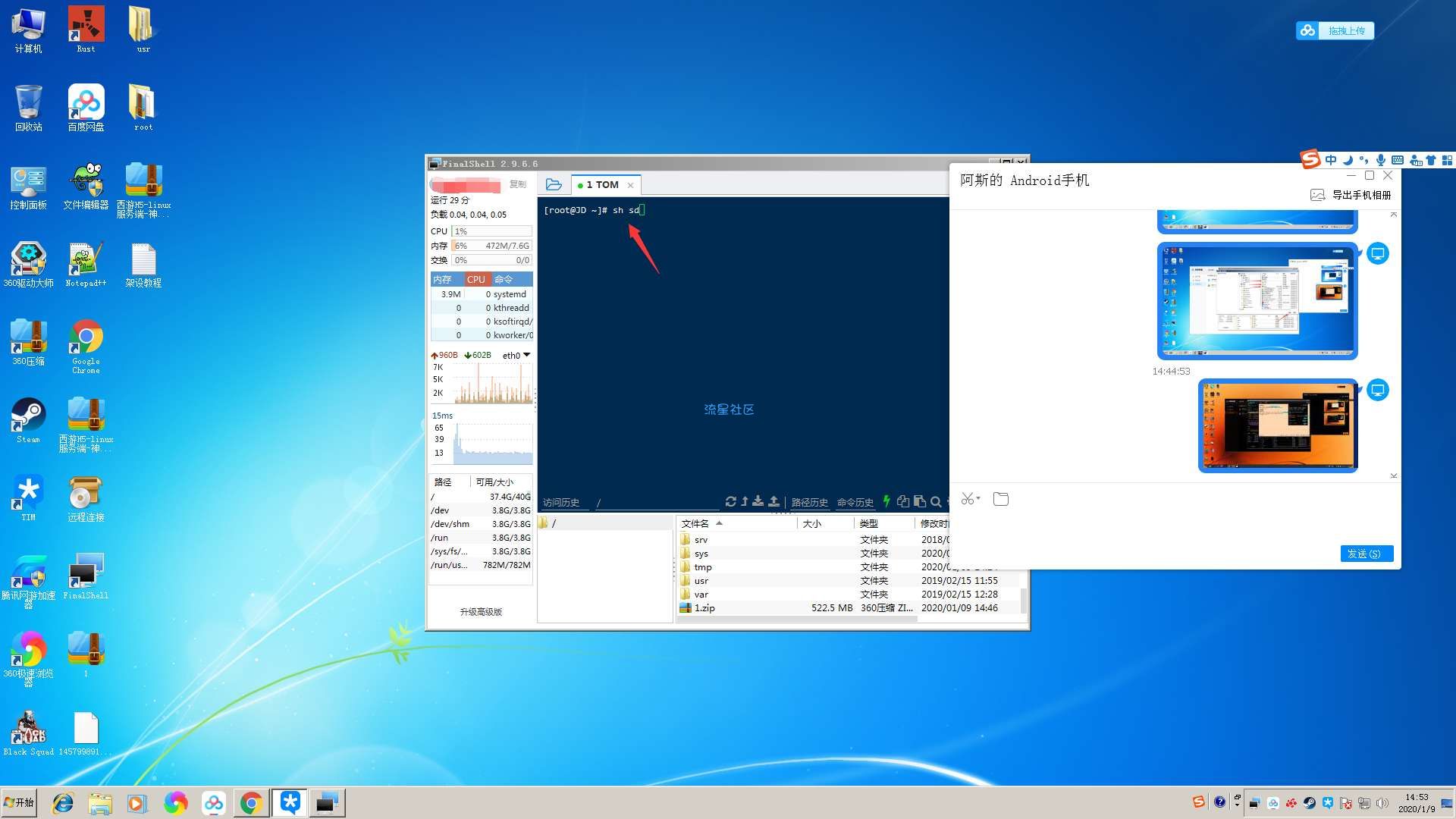Open the scissors tool dropdown arrow
Screen dimensions: 1456x819
click(978, 498)
